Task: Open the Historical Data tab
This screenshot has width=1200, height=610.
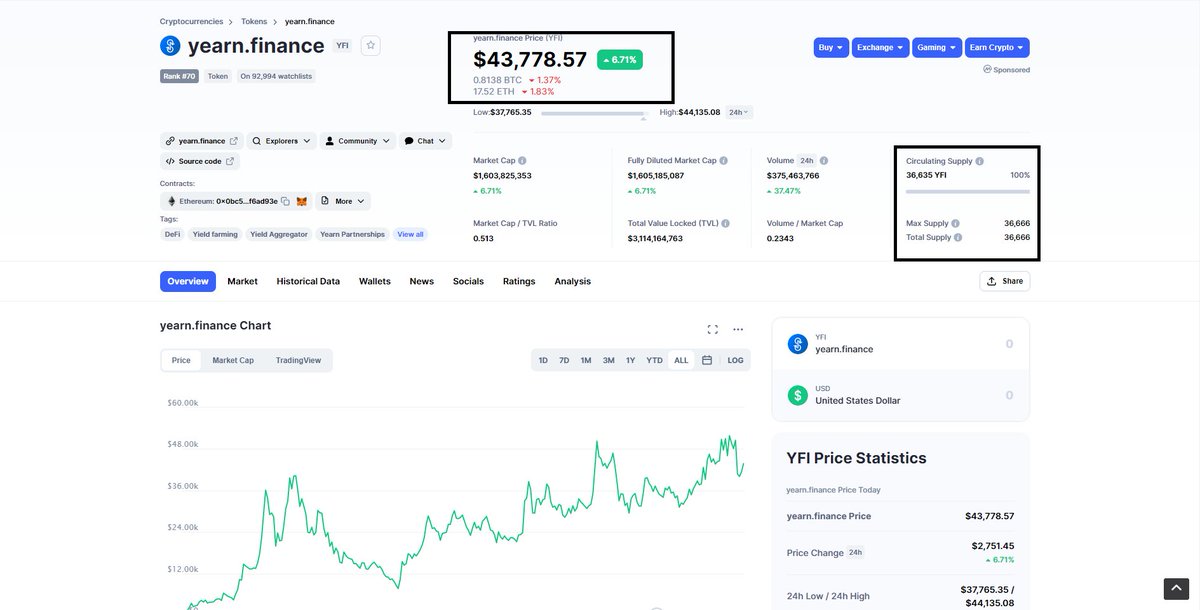Action: (x=308, y=281)
